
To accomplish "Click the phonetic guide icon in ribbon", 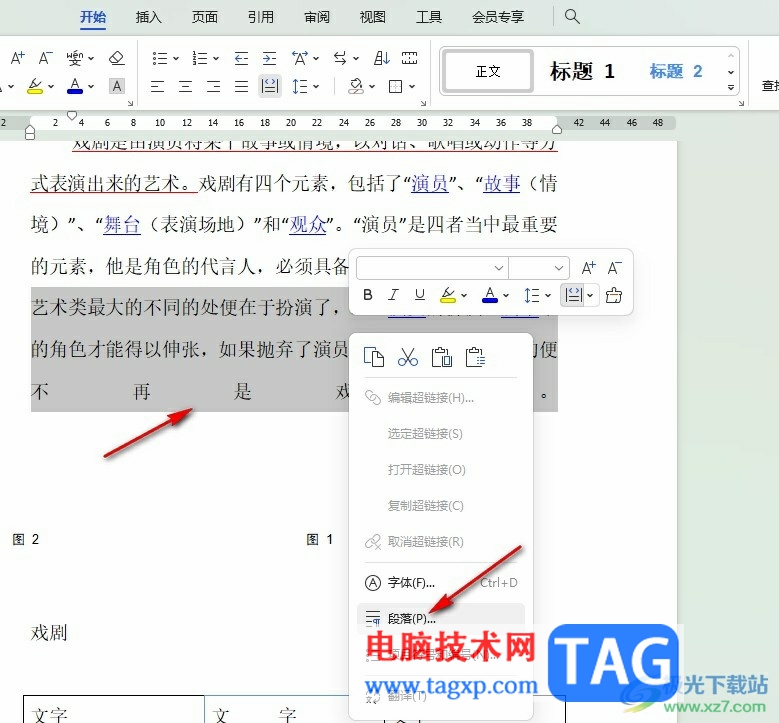I will (x=75, y=58).
